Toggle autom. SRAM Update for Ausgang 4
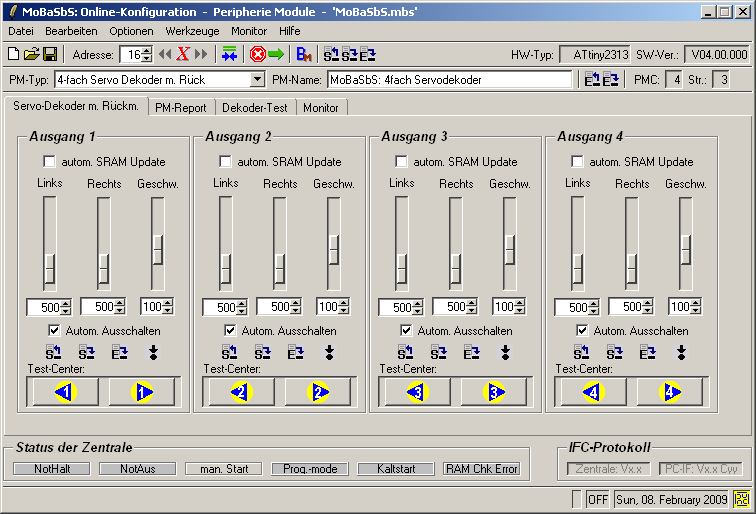Image resolution: width=756 pixels, height=514 pixels. 578,161
